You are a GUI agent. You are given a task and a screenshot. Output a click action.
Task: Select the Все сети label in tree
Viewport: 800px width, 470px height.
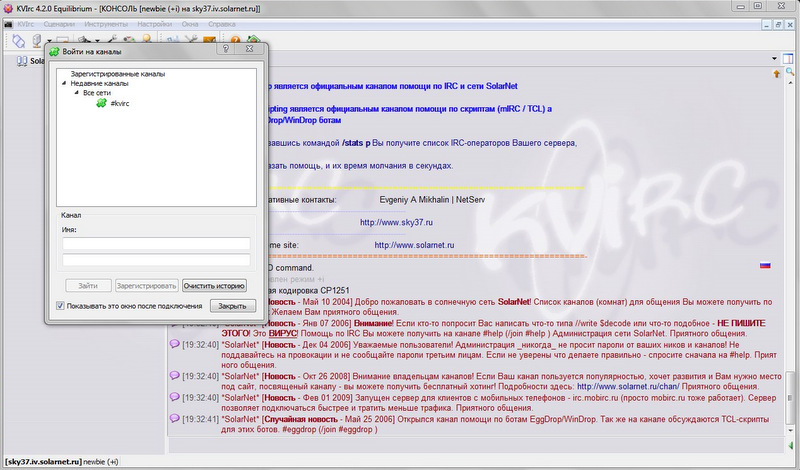(97, 93)
